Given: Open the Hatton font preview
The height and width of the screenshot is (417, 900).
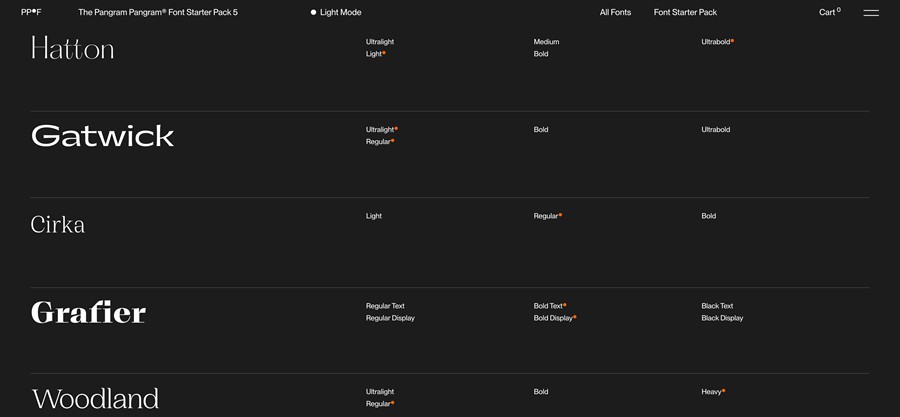Looking at the screenshot, I should pos(73,48).
